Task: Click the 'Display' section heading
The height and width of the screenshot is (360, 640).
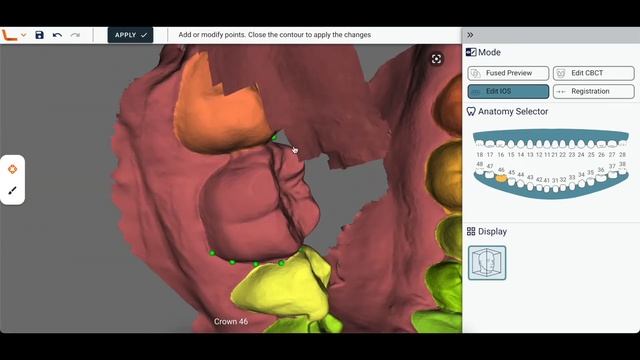Action: (492, 231)
